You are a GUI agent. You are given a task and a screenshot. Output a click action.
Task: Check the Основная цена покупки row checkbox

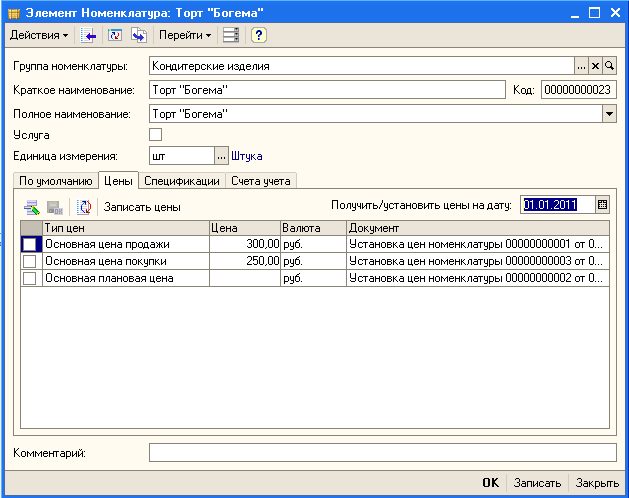[x=30, y=261]
